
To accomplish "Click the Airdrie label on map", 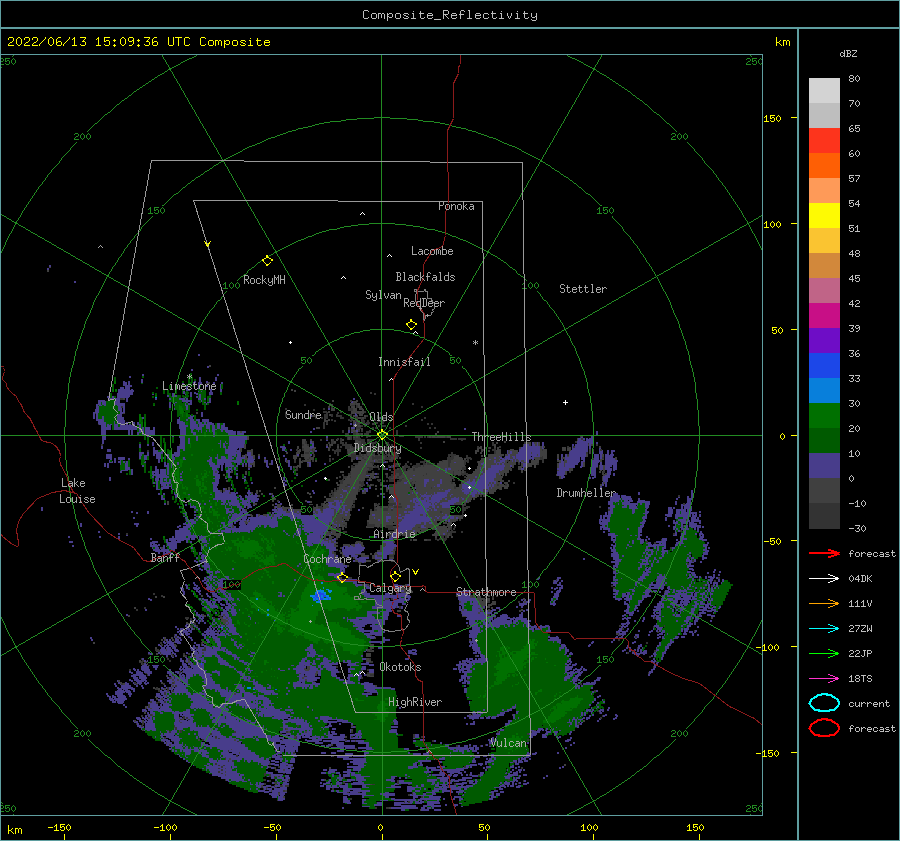I will point(394,534).
